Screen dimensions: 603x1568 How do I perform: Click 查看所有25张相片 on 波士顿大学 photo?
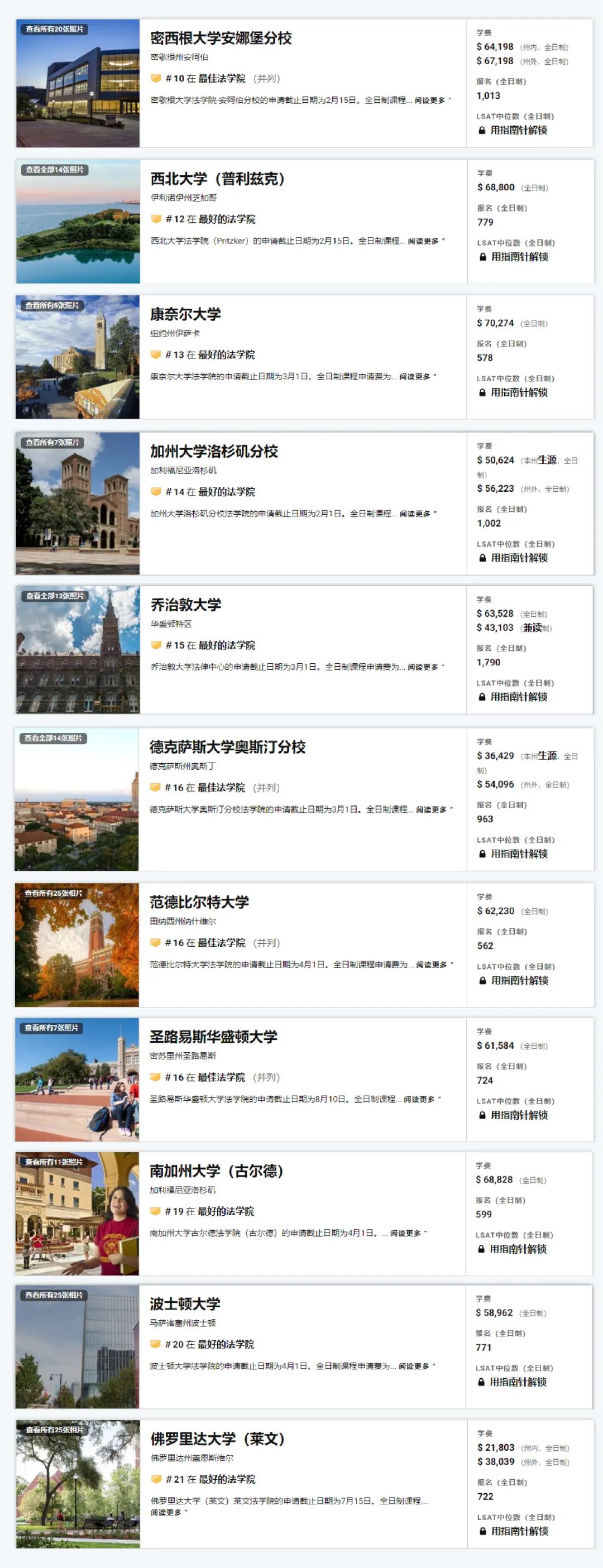click(54, 1295)
